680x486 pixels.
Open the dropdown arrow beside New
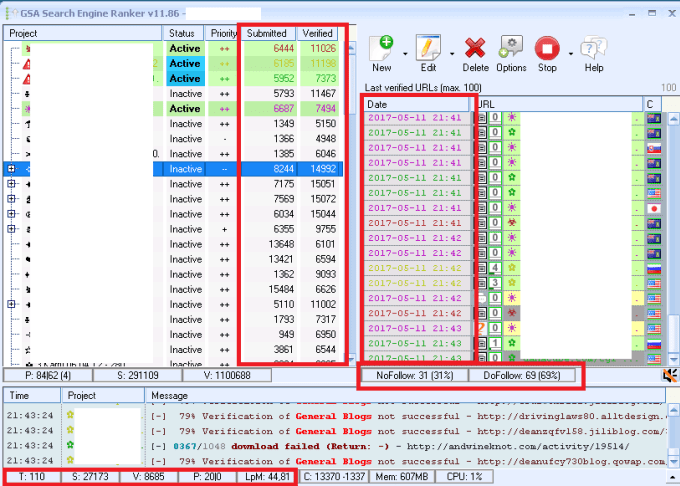(x=403, y=52)
